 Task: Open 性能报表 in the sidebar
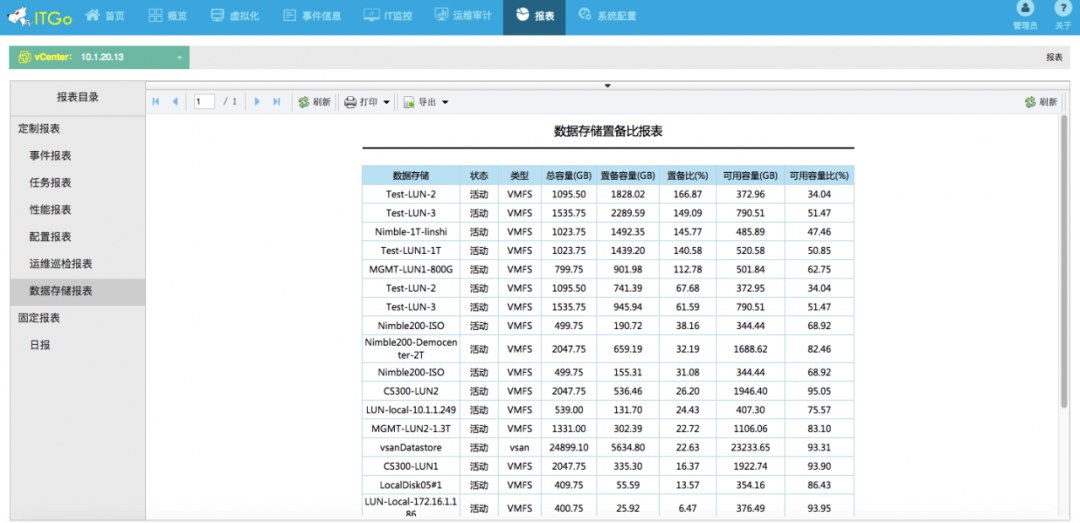coord(50,209)
